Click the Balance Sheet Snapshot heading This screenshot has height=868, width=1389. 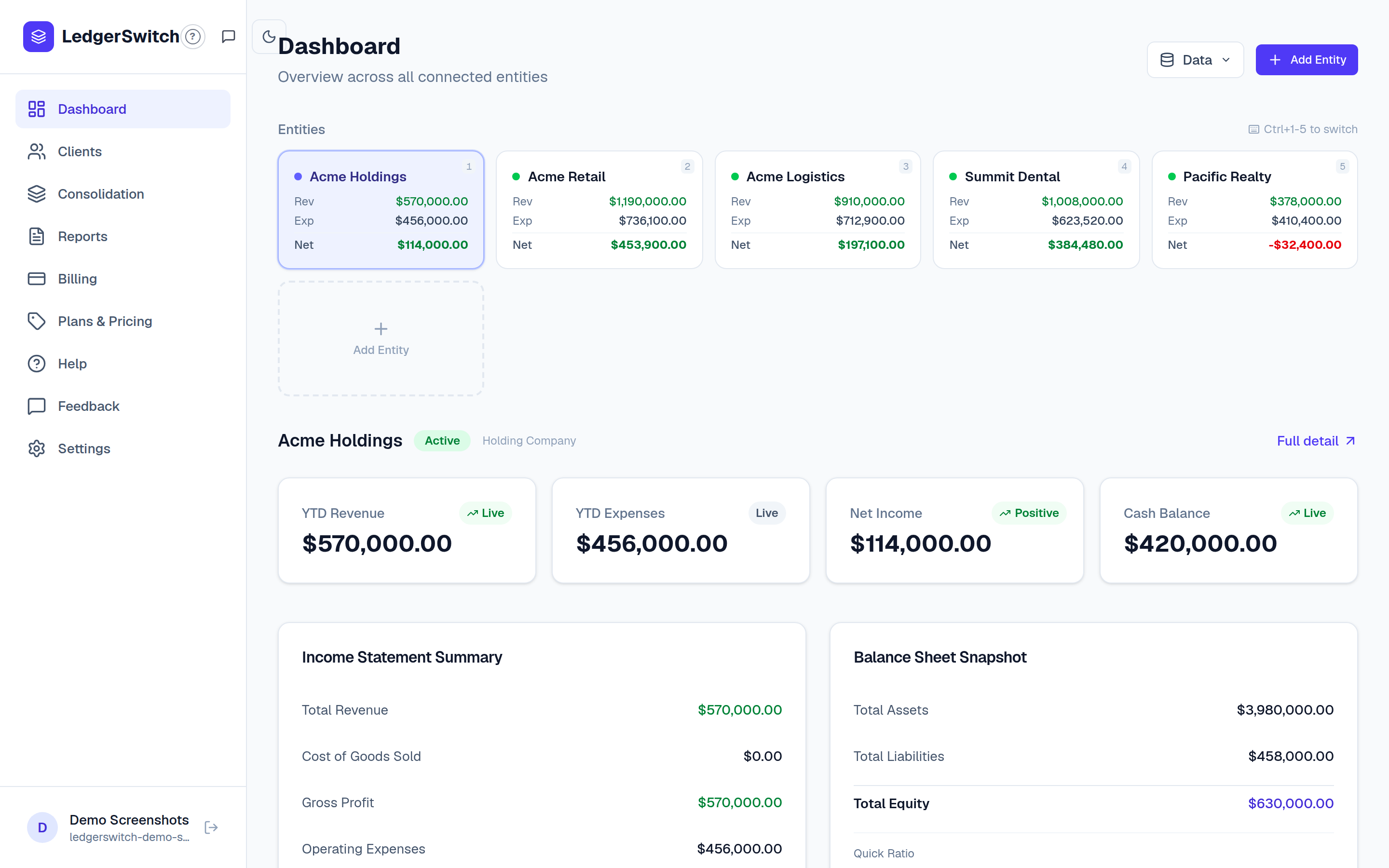(940, 657)
